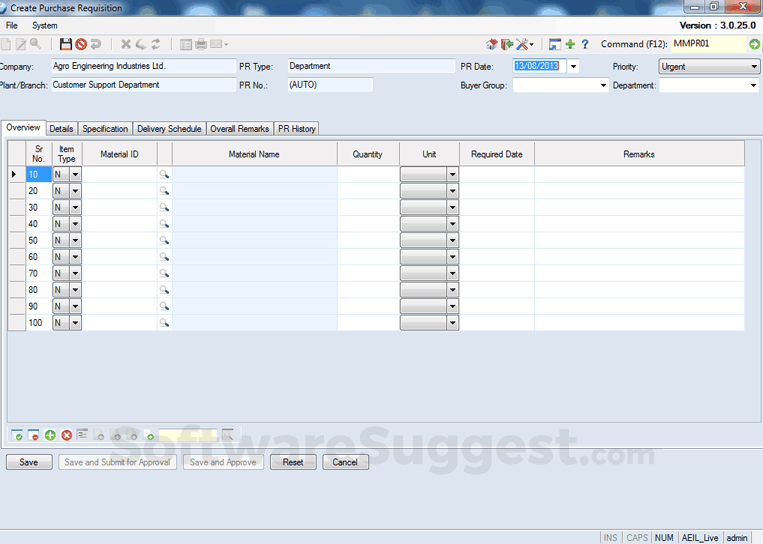Open the PR Date calendar dropdown
The width and height of the screenshot is (763, 544).
(x=573, y=67)
